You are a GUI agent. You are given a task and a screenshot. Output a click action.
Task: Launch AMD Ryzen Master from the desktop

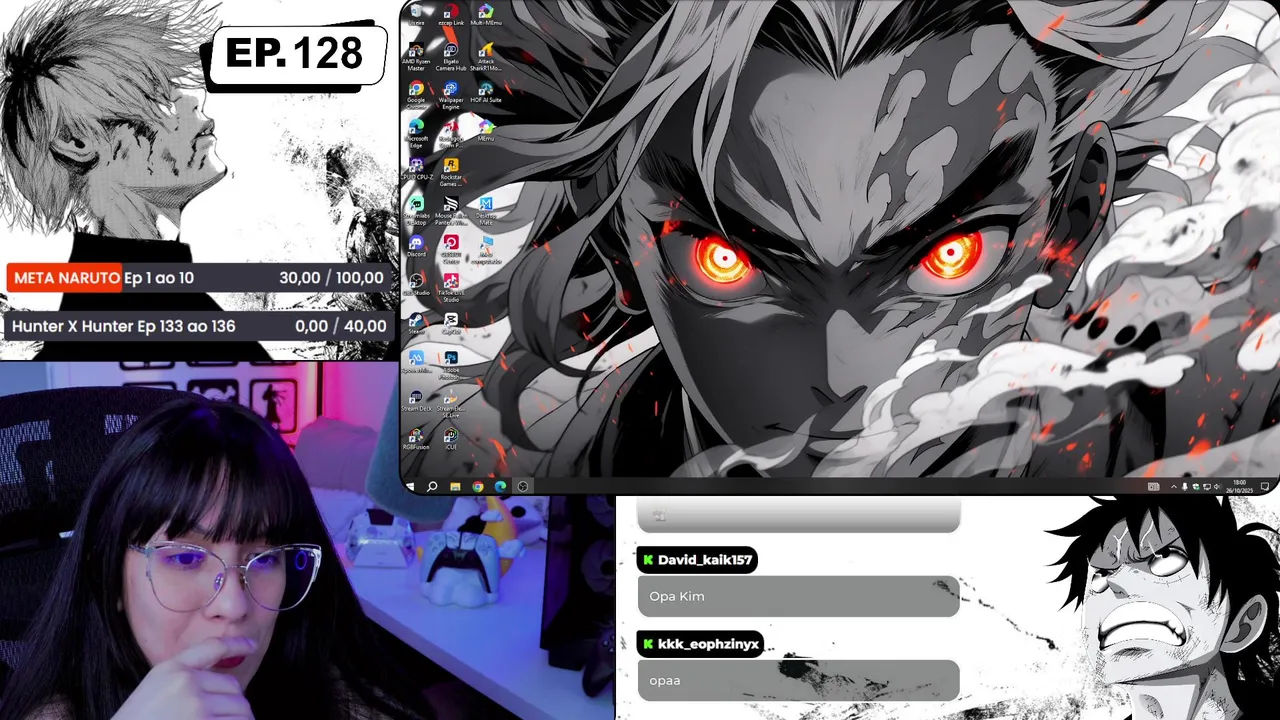416,56
